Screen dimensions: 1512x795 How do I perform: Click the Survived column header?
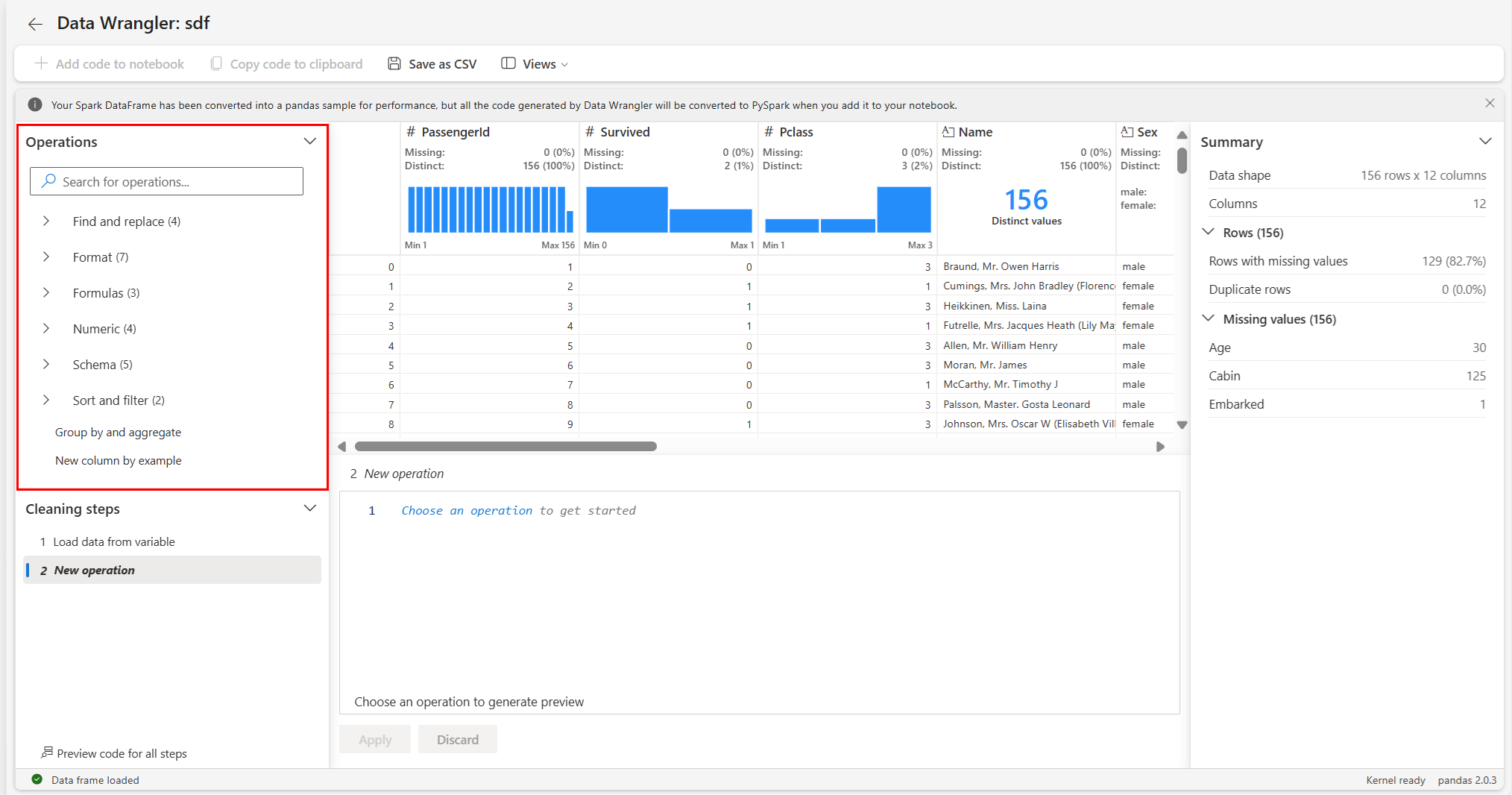625,132
